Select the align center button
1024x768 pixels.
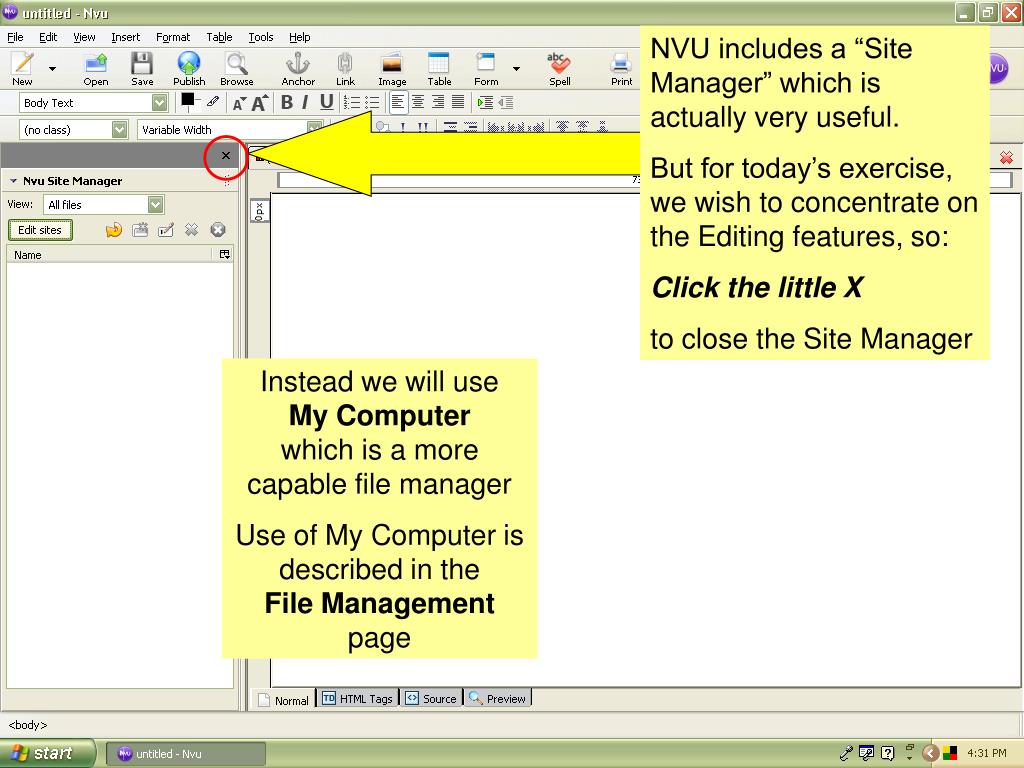click(418, 102)
